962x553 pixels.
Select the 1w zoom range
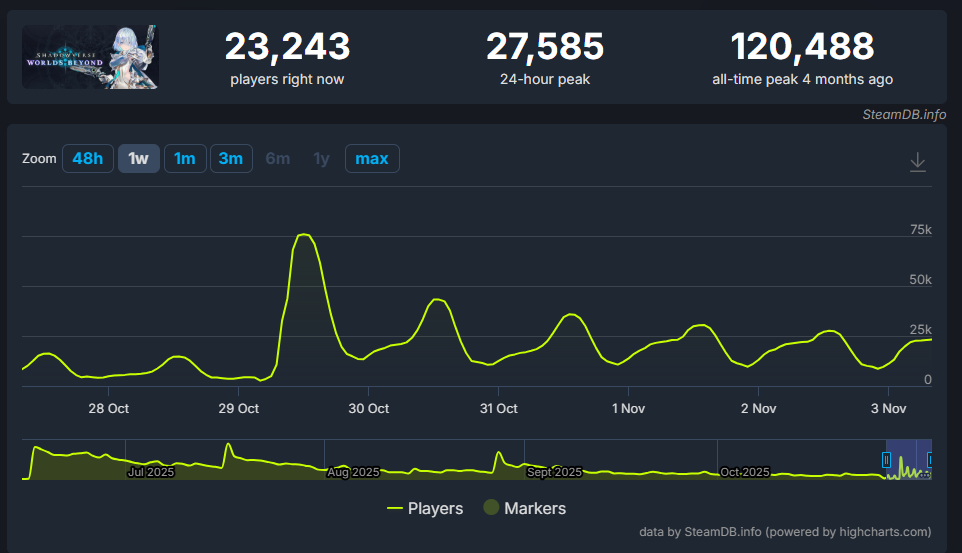(139, 158)
